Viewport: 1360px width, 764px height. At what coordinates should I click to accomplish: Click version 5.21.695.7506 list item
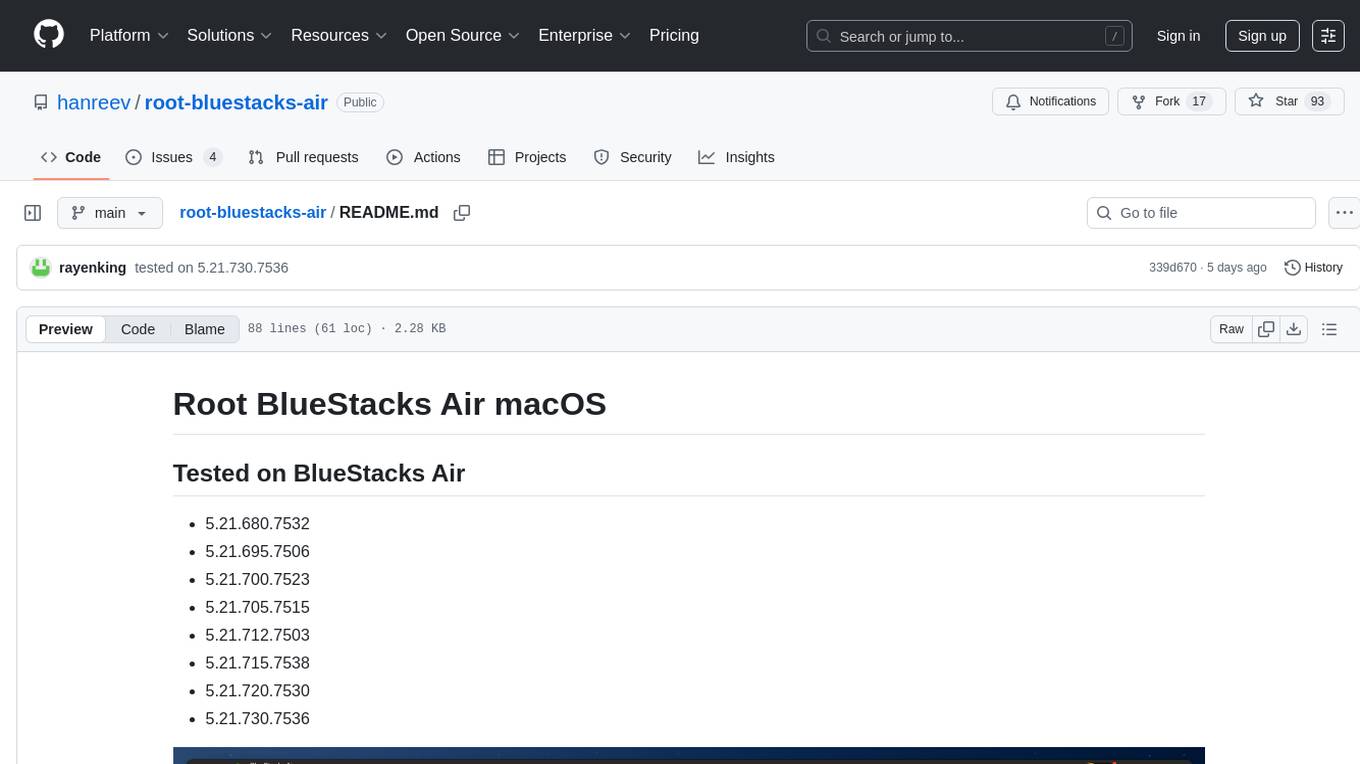[x=257, y=551]
